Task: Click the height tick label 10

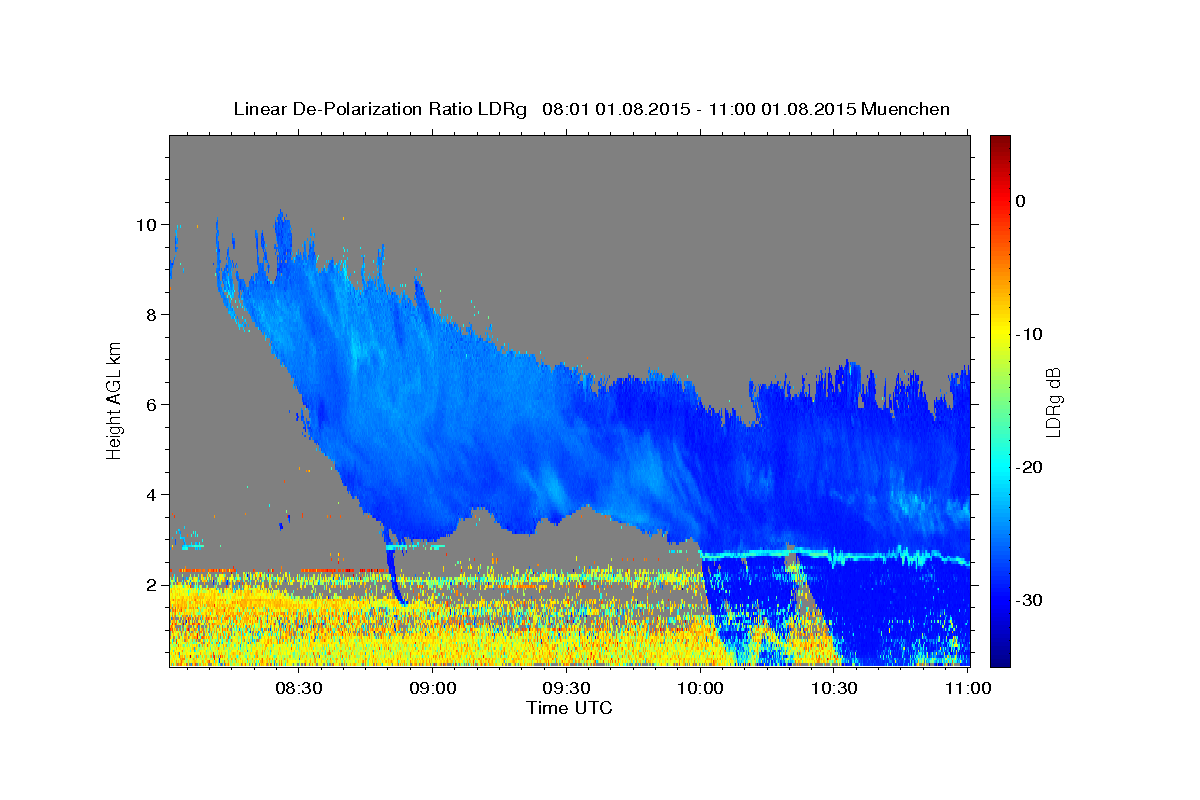Action: (148, 224)
